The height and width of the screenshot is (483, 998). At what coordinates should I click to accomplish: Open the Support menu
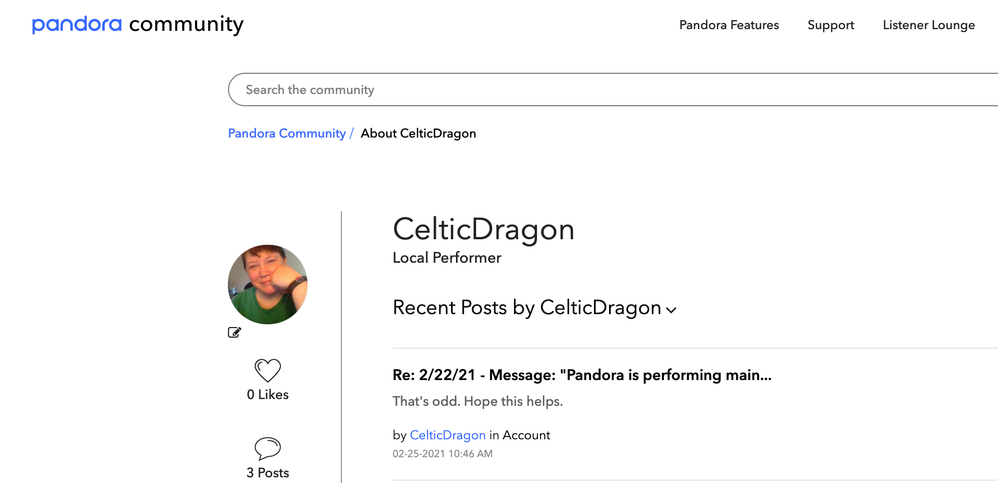[830, 25]
